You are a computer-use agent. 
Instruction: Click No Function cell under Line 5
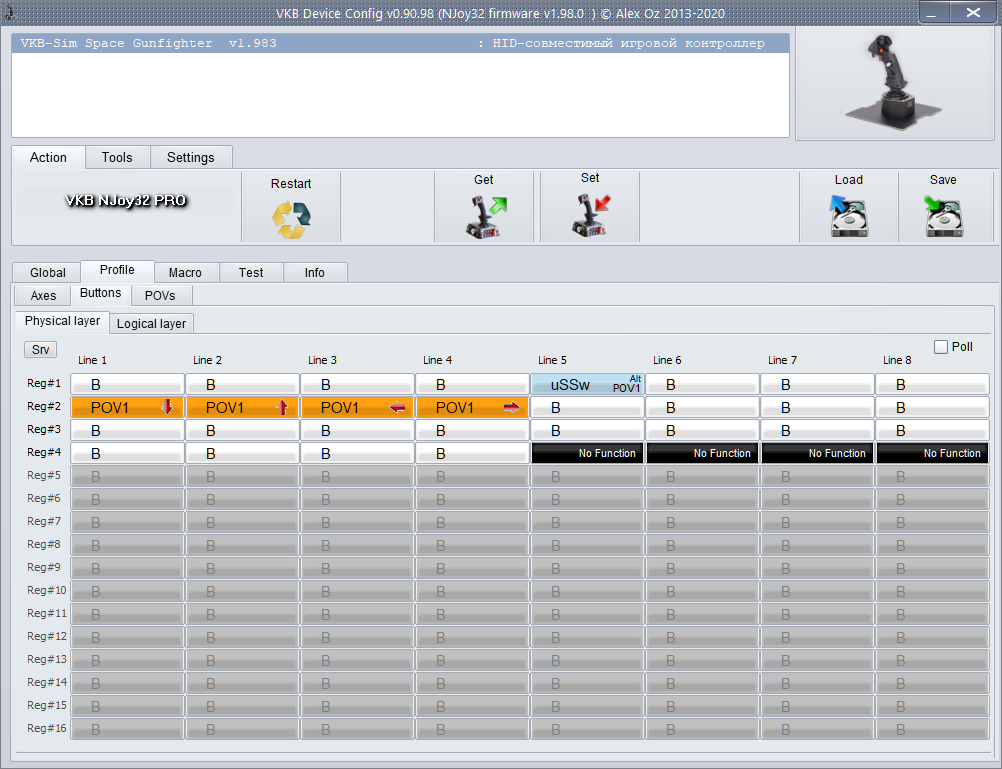(587, 453)
